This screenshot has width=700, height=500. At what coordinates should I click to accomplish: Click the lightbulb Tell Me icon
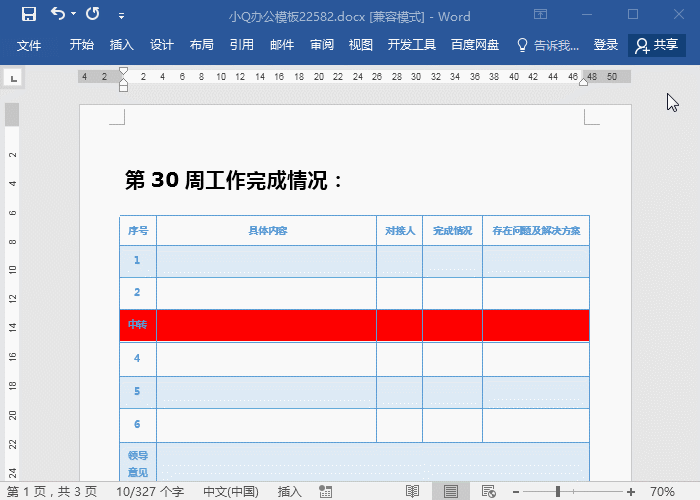(522, 45)
